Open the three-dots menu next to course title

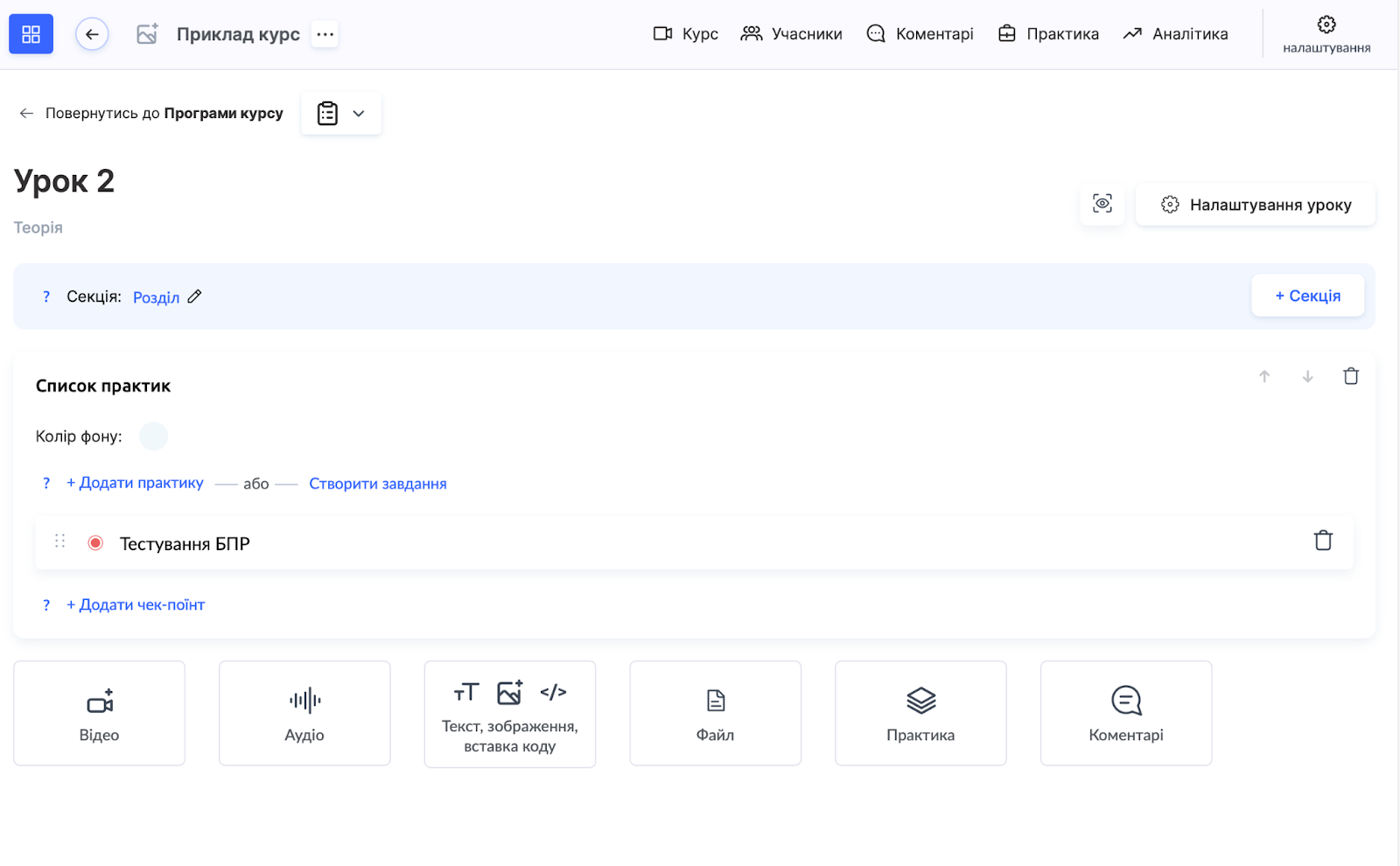tap(325, 34)
